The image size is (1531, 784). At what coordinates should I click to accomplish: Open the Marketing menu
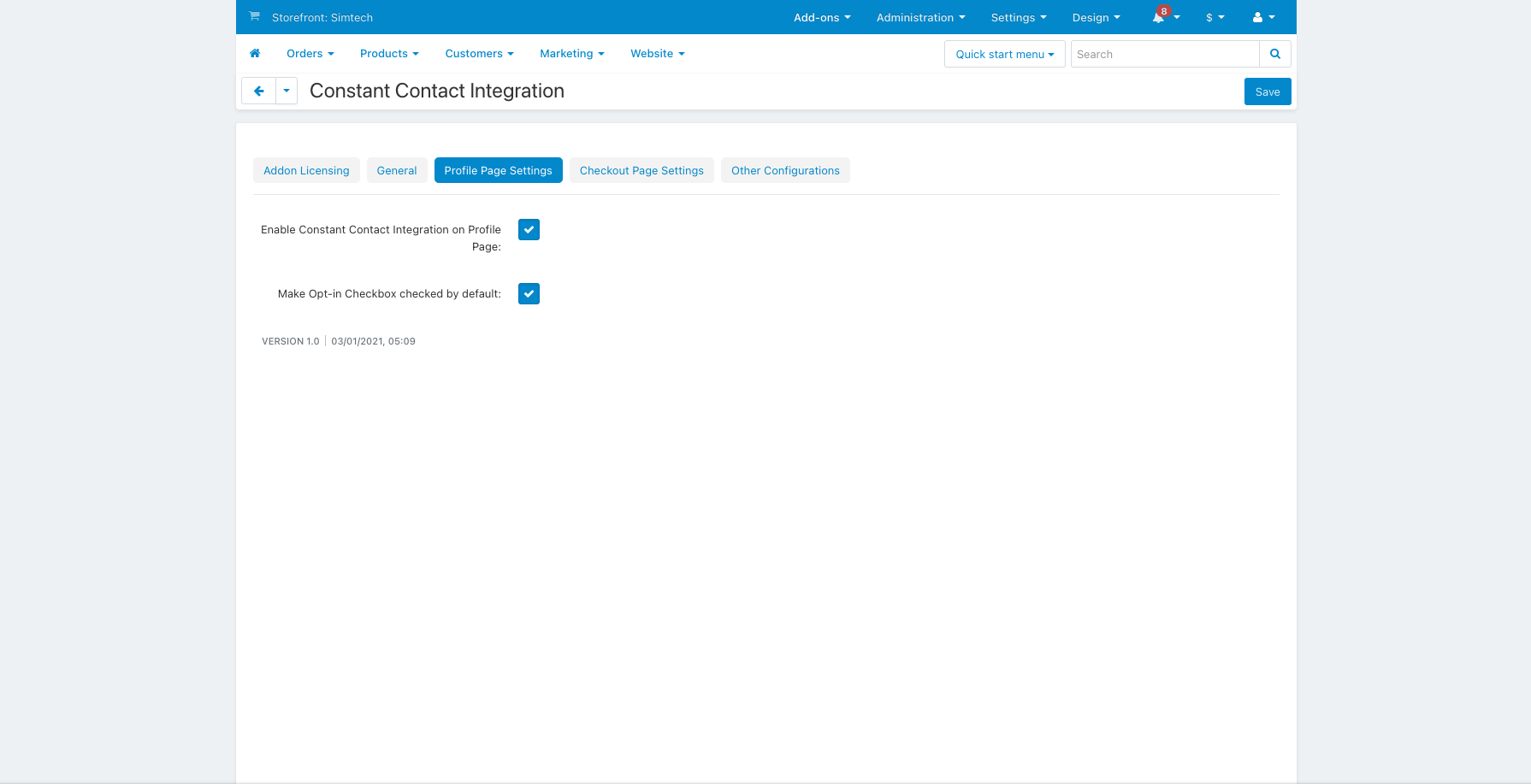pos(571,54)
